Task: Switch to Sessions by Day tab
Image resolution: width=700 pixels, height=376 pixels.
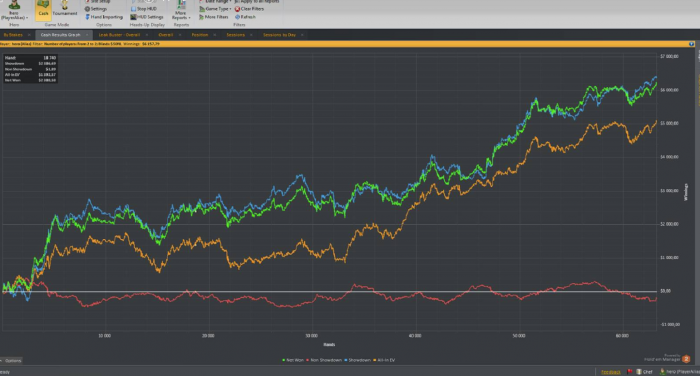Action: coord(279,35)
